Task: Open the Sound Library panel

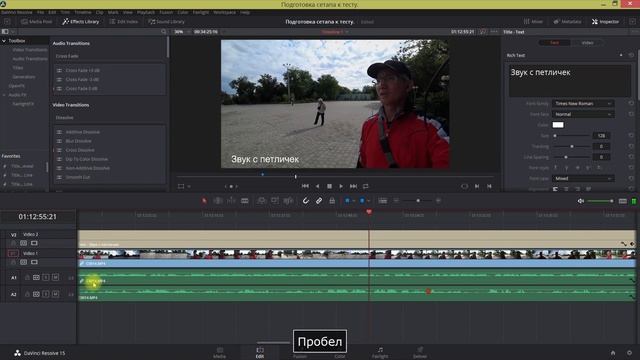Action: (167, 22)
